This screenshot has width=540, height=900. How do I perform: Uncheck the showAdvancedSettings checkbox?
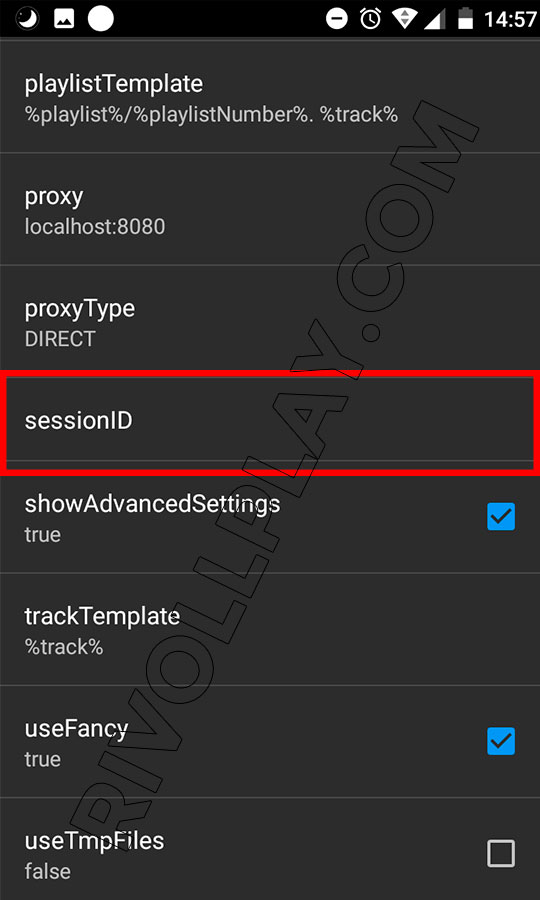[501, 517]
